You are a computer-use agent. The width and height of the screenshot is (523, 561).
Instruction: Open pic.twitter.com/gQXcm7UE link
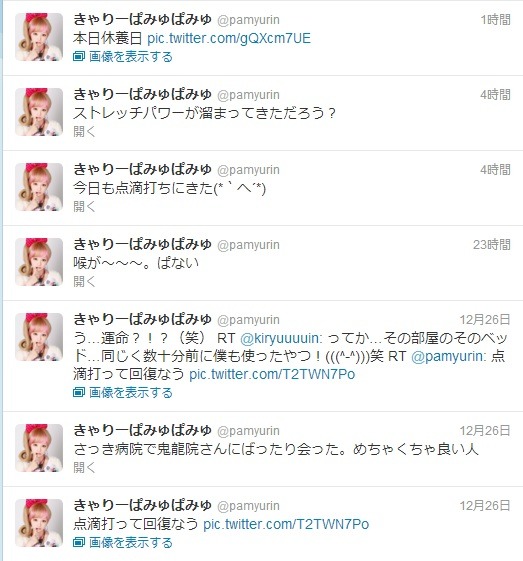click(229, 38)
